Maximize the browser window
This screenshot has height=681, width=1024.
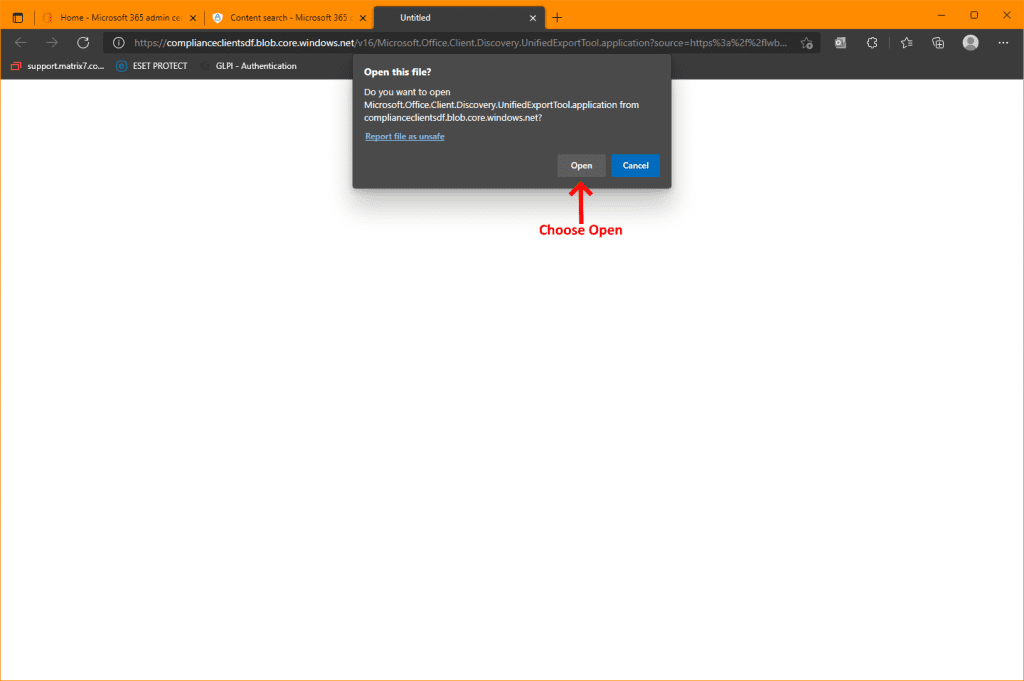point(974,15)
